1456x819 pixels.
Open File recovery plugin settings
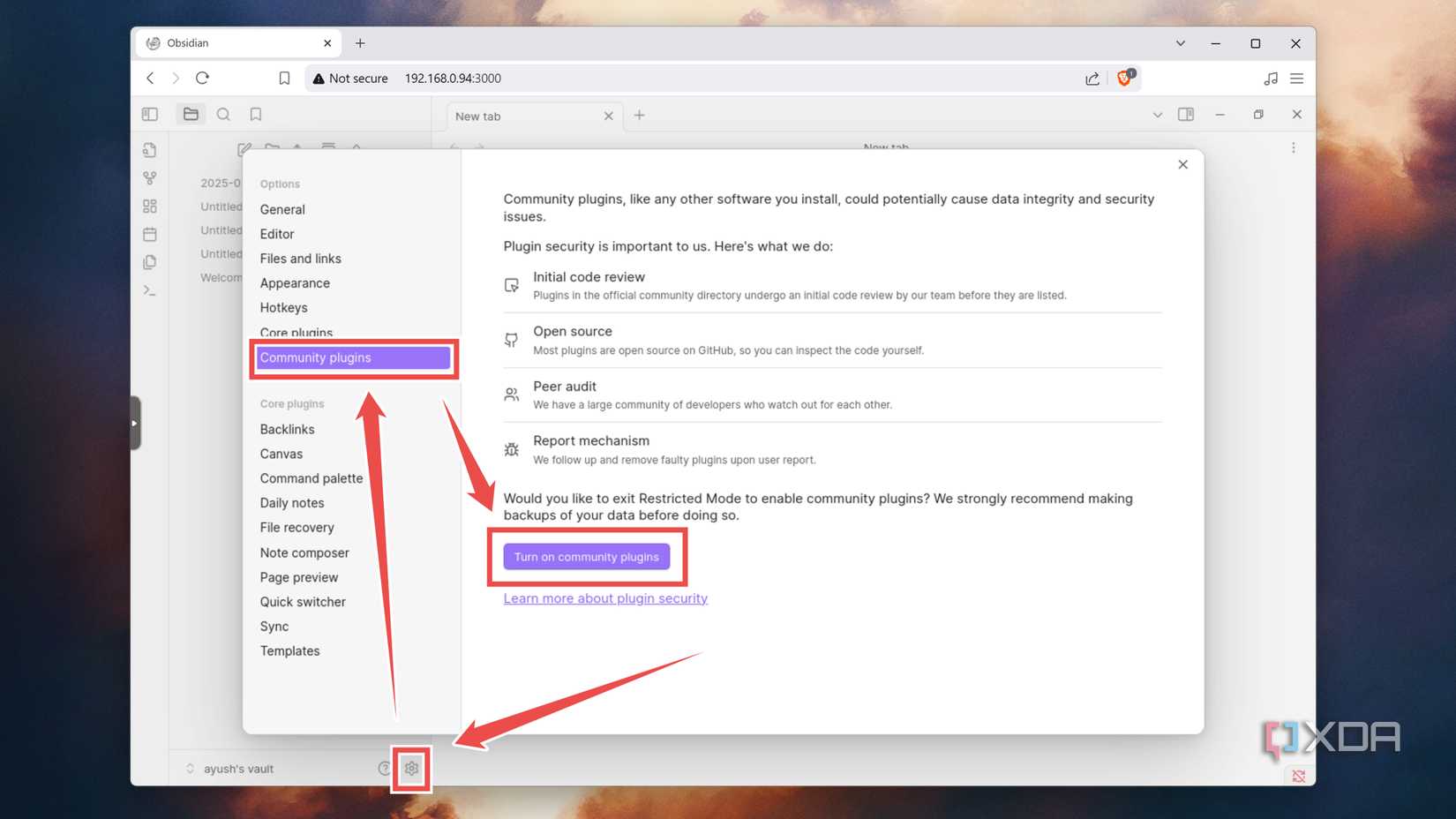pos(297,528)
